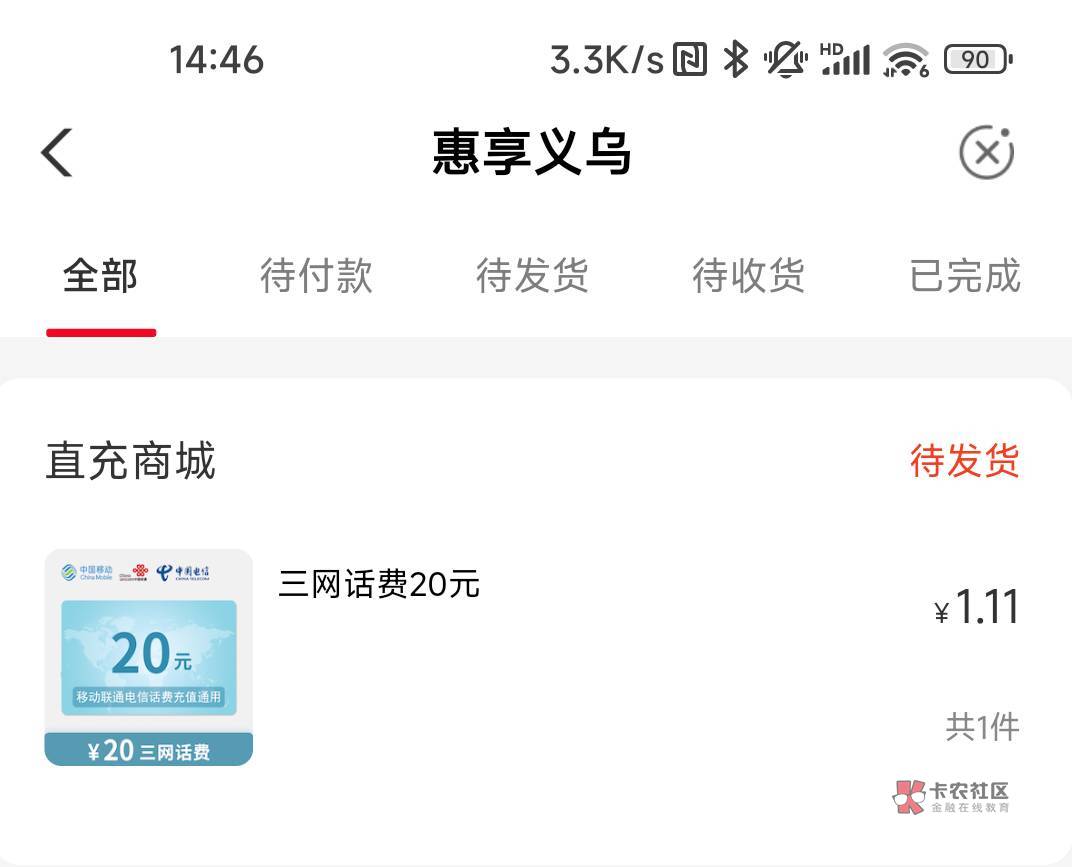
Task: Tap the 共1件 item count
Action: 982,727
